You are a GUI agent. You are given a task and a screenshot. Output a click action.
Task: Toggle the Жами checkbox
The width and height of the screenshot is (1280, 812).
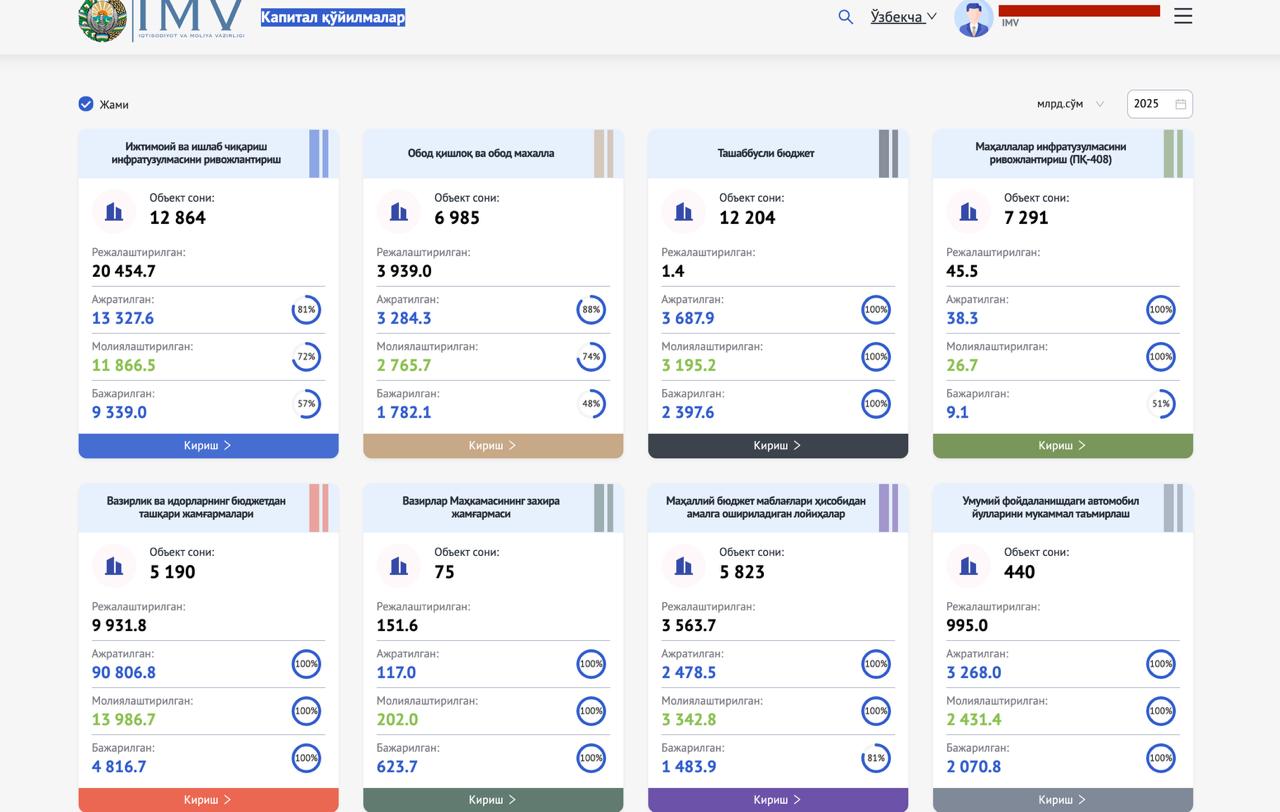pyautogui.click(x=86, y=104)
